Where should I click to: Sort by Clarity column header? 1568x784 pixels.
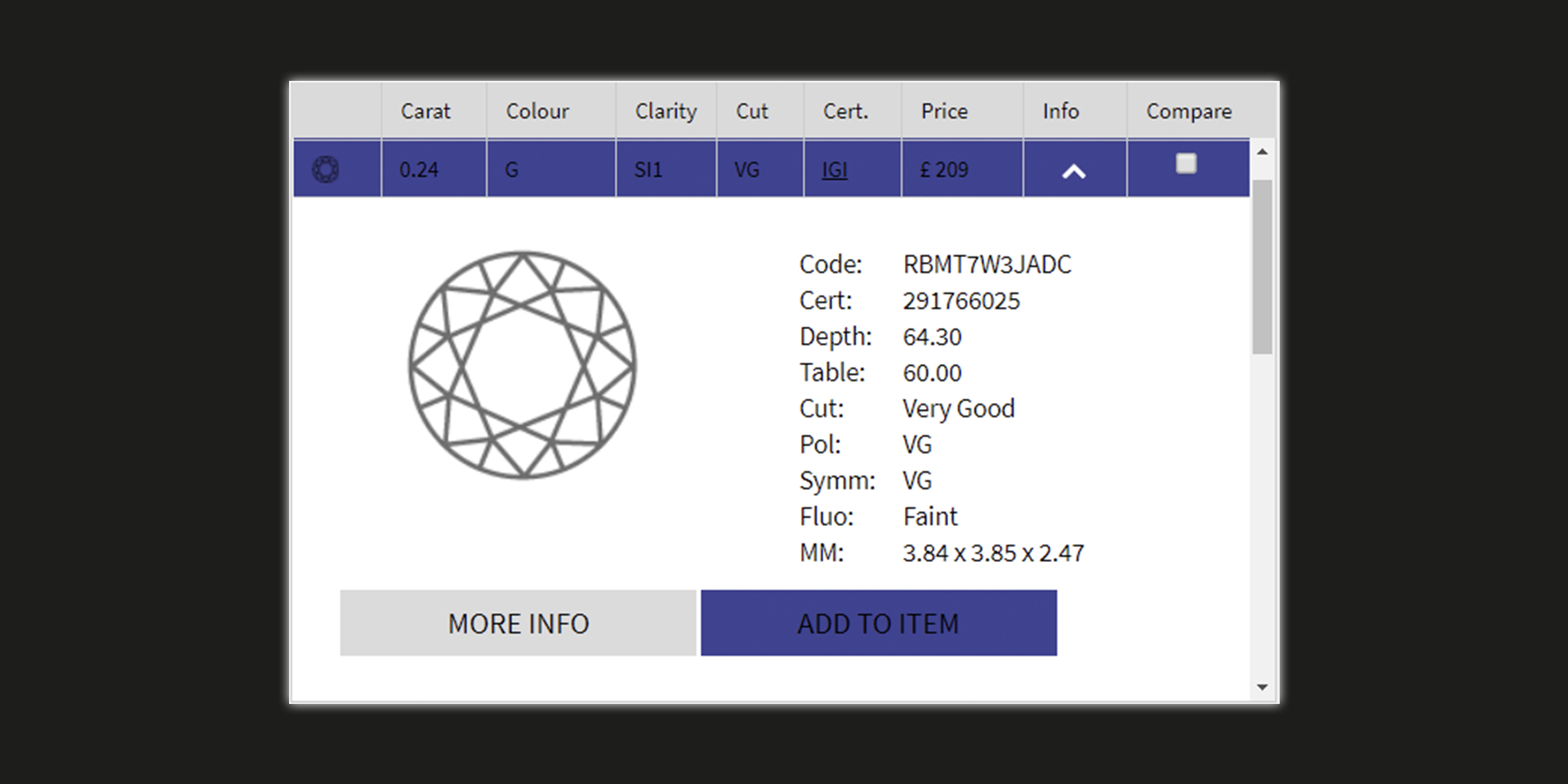pyautogui.click(x=666, y=111)
